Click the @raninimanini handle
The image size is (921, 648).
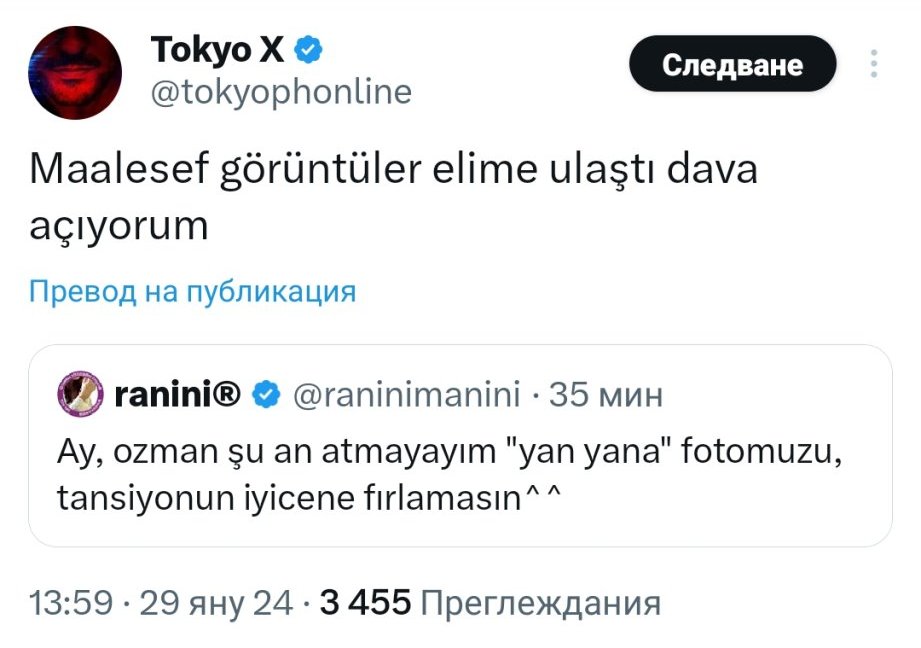tap(406, 395)
